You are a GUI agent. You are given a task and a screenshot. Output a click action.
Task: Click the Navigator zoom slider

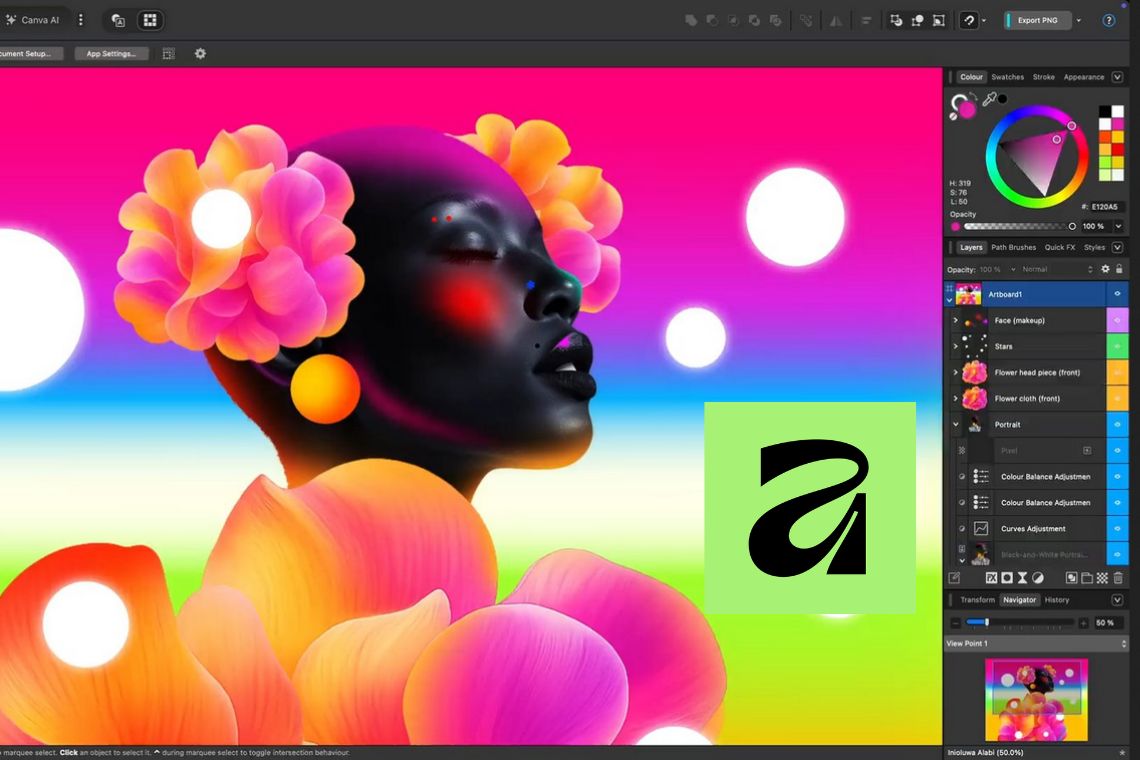click(1019, 622)
